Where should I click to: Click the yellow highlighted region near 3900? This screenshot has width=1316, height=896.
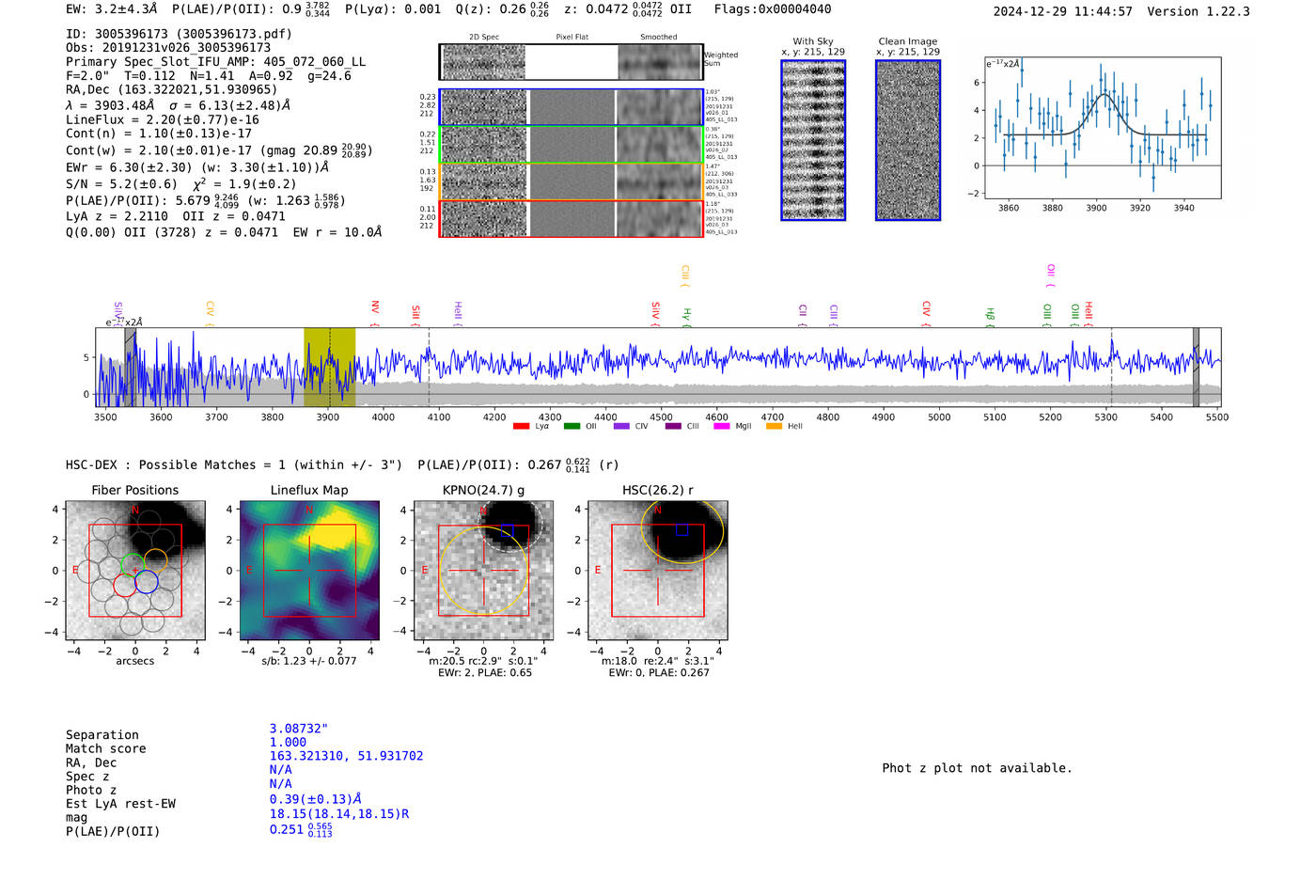[329, 368]
